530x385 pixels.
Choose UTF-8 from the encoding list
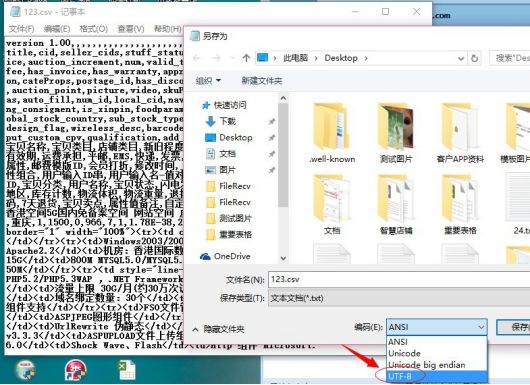437,376
